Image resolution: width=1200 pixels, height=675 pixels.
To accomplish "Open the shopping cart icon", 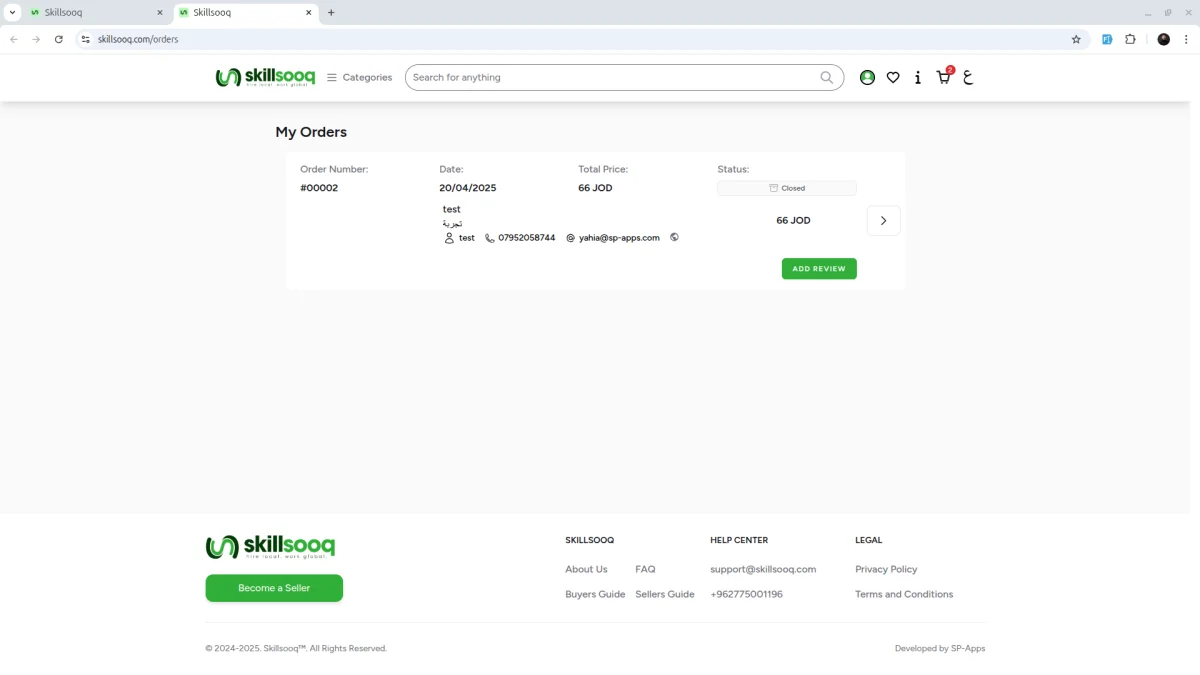I will click(x=944, y=76).
